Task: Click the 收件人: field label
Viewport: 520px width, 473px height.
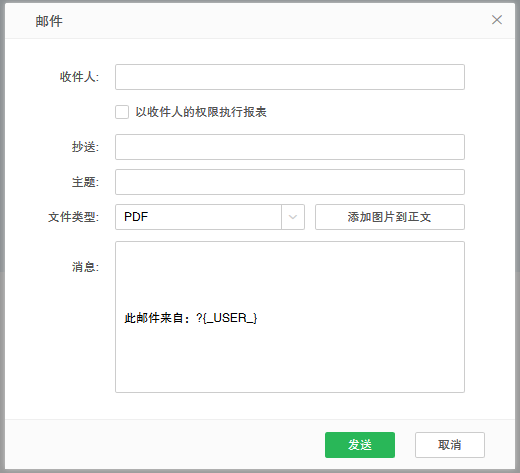Action: click(79, 77)
